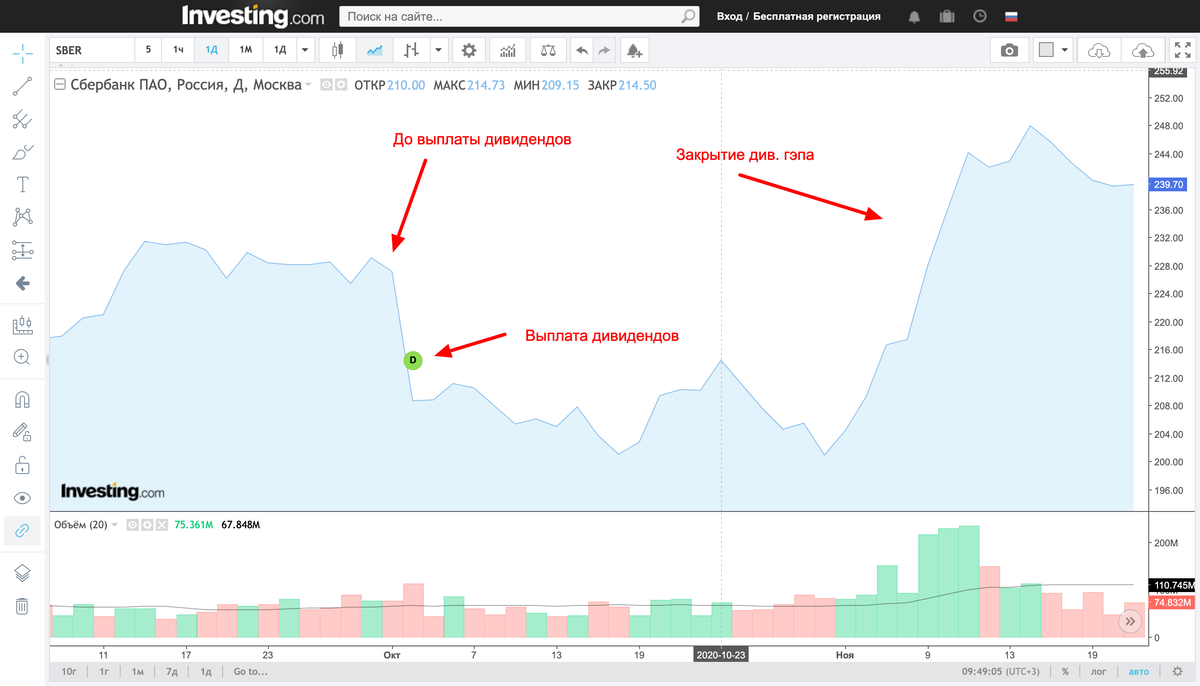The height and width of the screenshot is (686, 1200).
Task: Toggle percent scale %
Action: (x=1066, y=671)
